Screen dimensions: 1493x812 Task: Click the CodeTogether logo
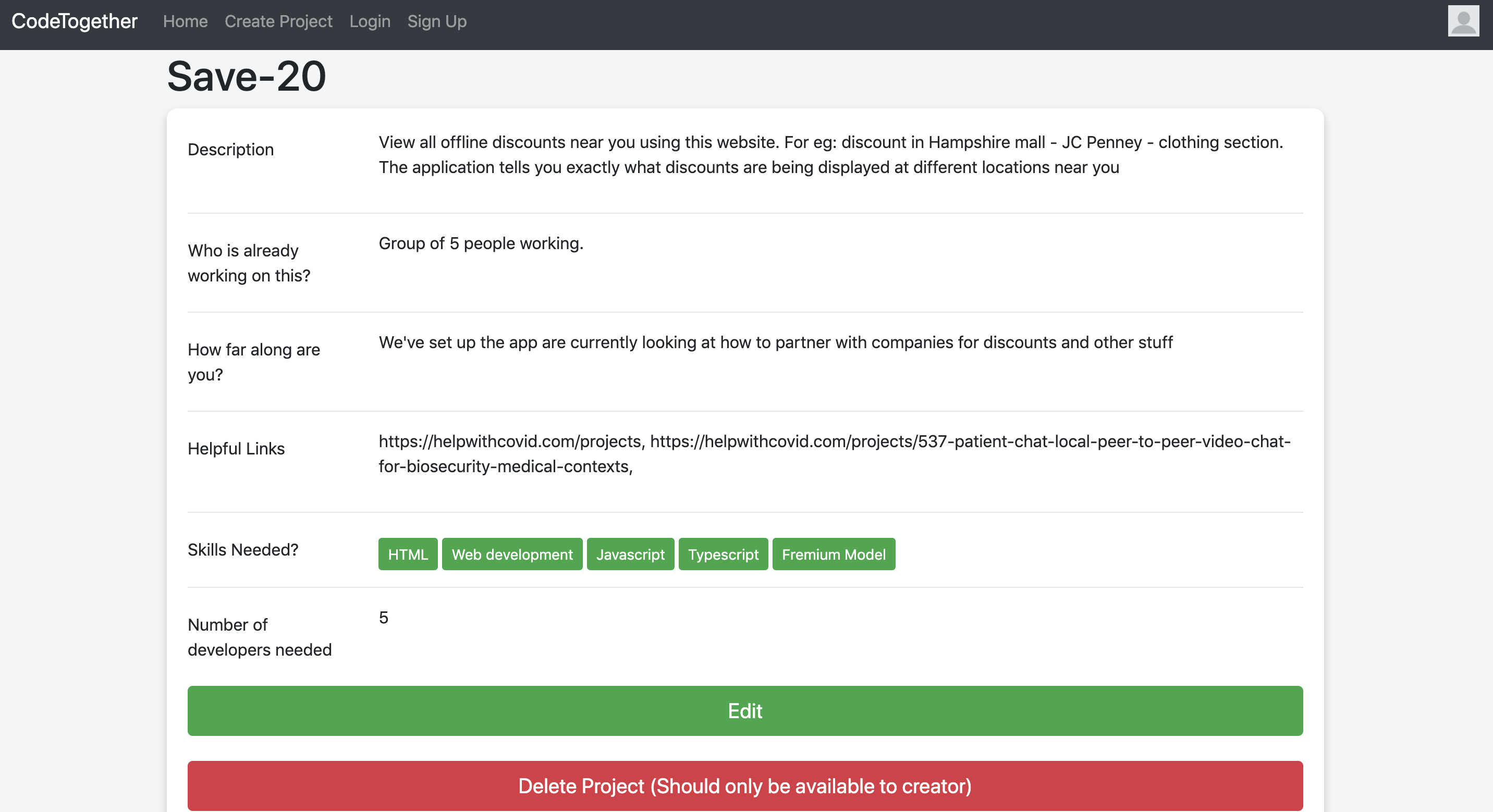74,21
